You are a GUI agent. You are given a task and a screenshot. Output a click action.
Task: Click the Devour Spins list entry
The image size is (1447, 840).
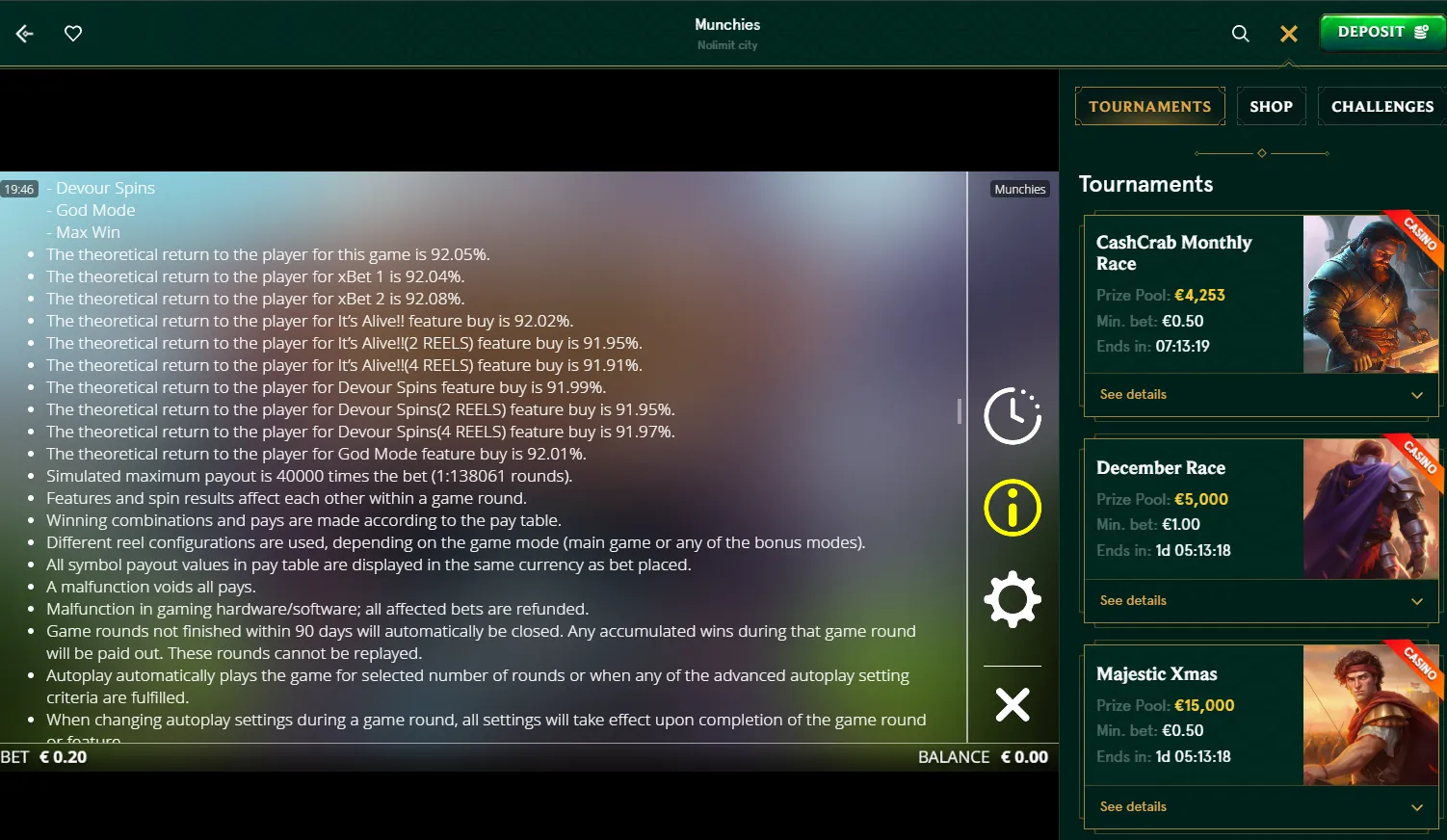(100, 188)
